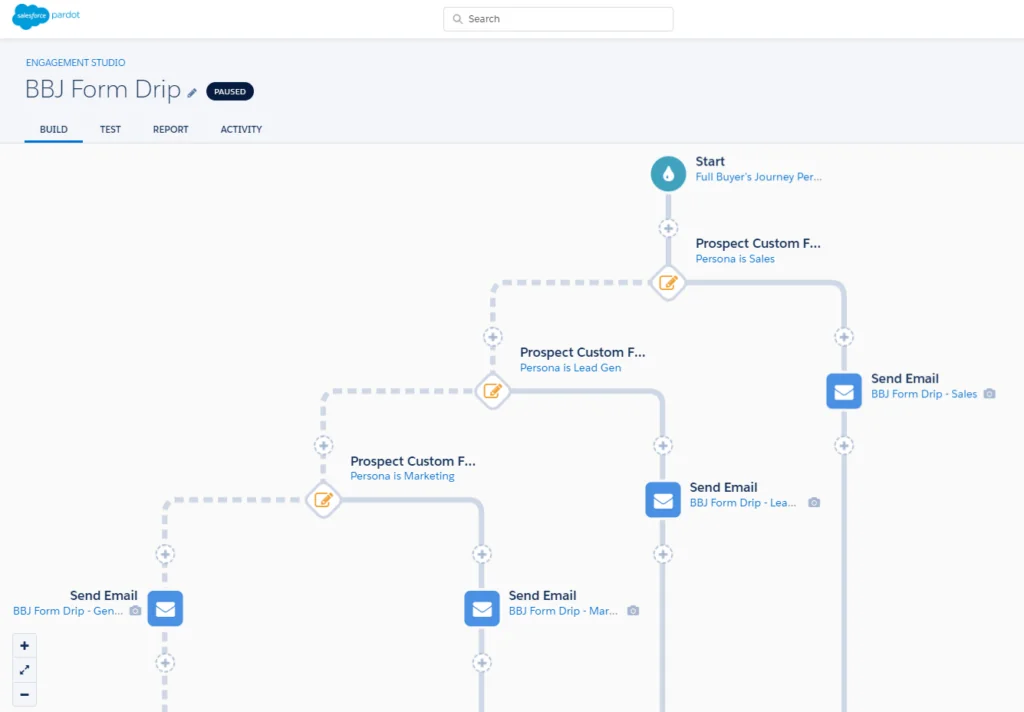Add a step just above the Mar... email
Image resolution: width=1024 pixels, height=712 pixels.
point(482,555)
